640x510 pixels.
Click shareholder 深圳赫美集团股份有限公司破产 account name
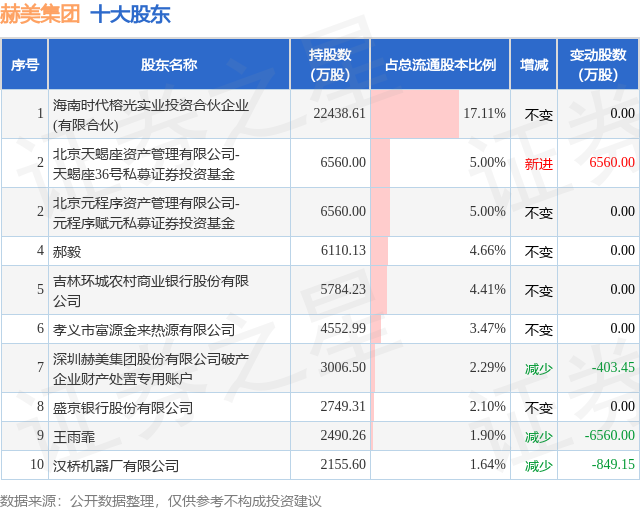[151, 369]
